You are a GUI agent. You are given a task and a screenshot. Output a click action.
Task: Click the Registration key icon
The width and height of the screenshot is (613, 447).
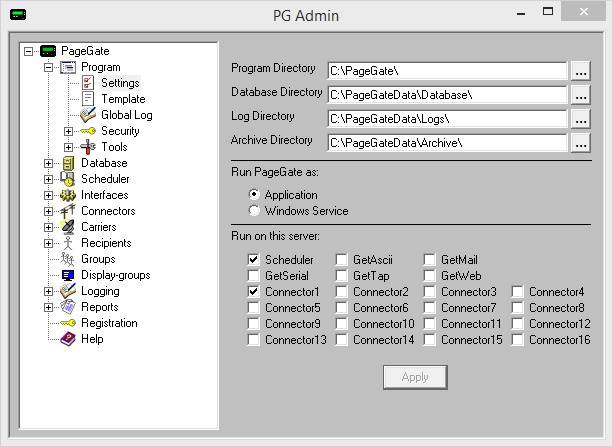pos(68,323)
